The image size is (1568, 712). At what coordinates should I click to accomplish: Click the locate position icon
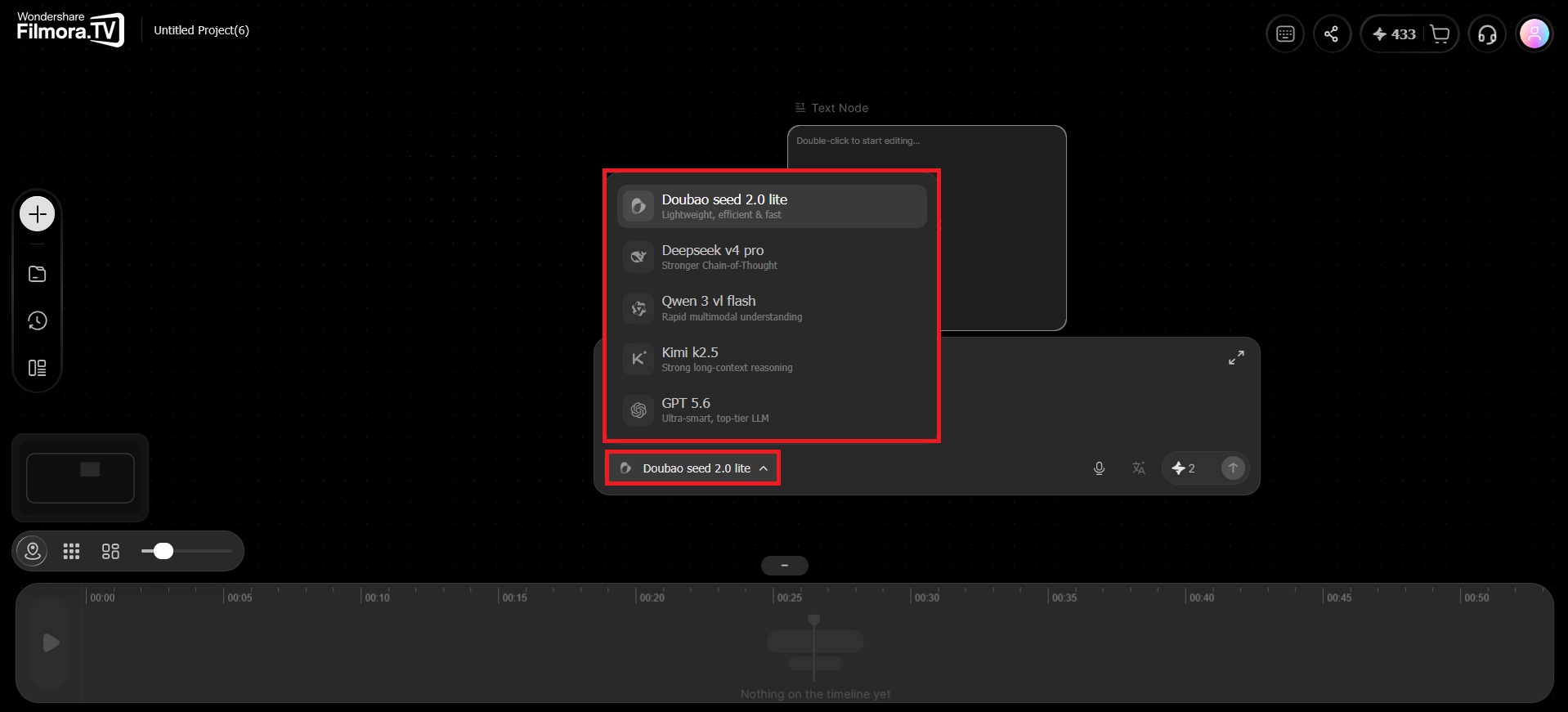[x=33, y=551]
